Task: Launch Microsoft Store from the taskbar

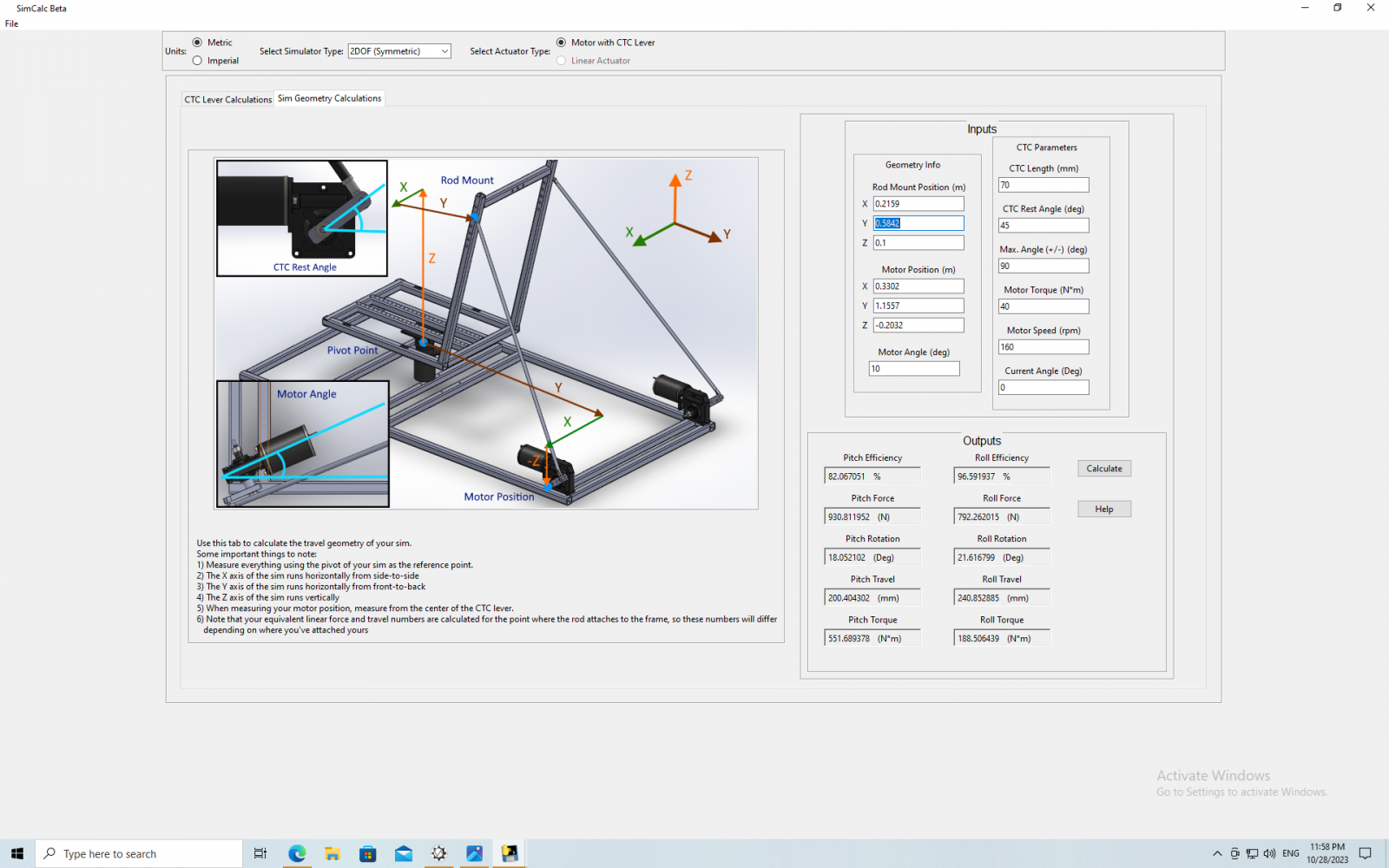Action: [x=368, y=854]
